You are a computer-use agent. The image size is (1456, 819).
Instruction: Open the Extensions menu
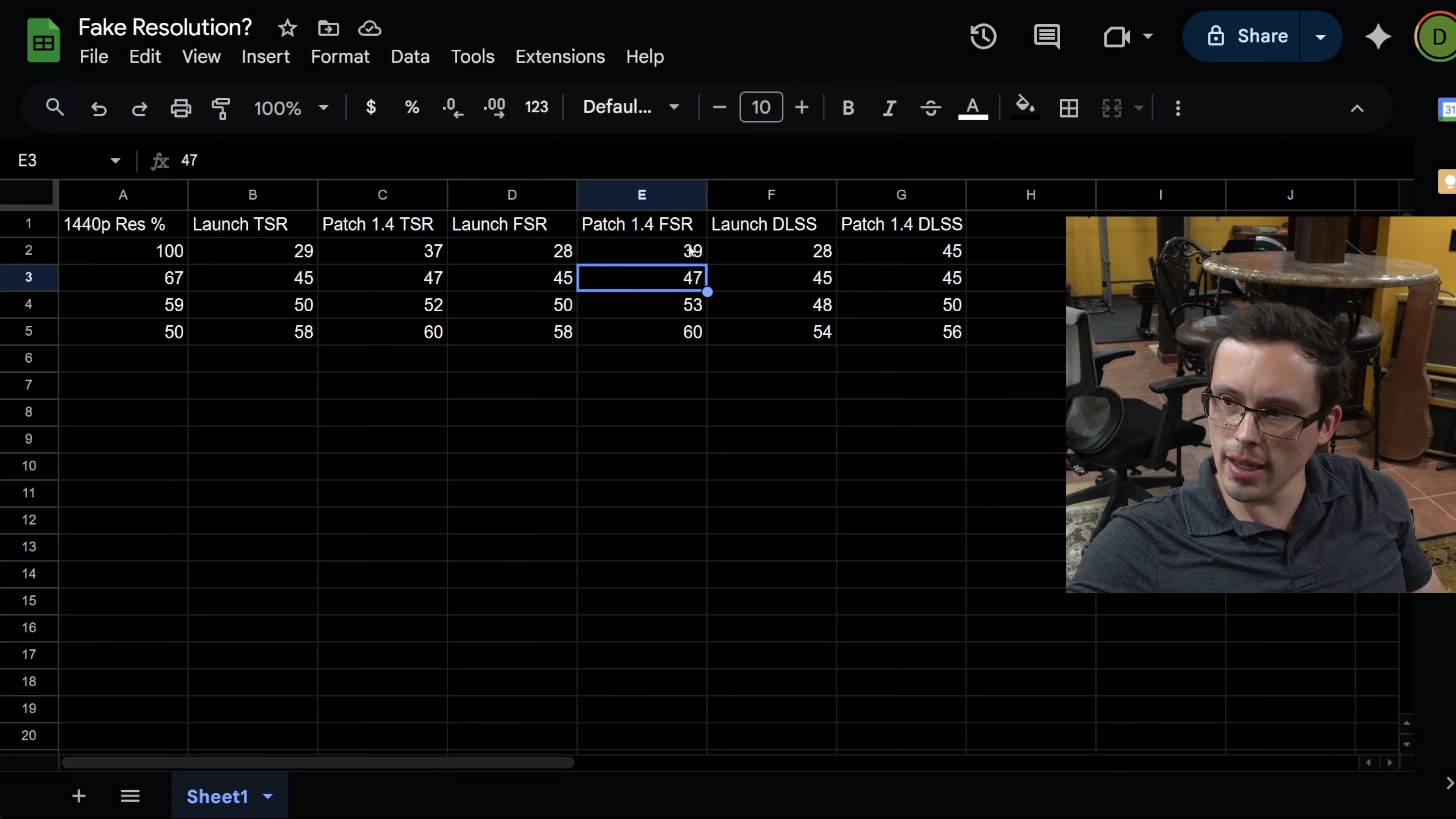(560, 56)
